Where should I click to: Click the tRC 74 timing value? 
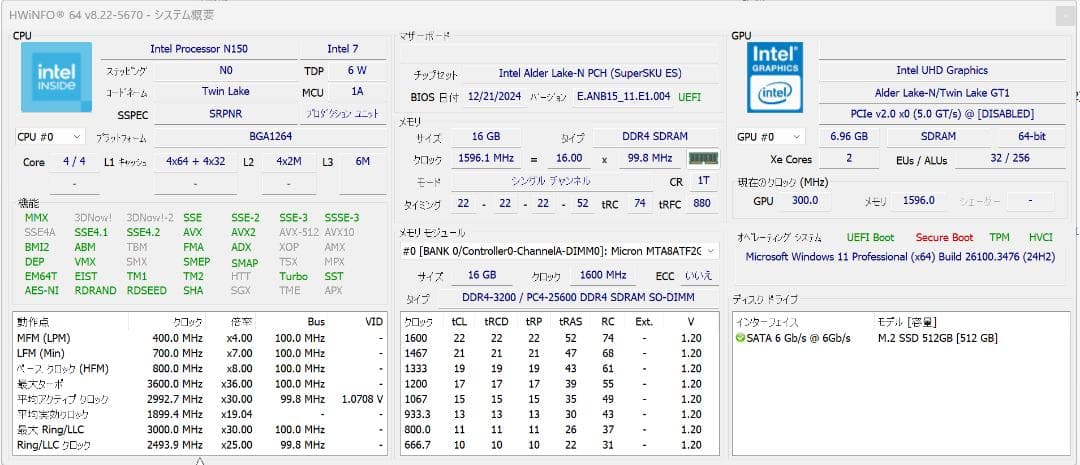(x=639, y=204)
